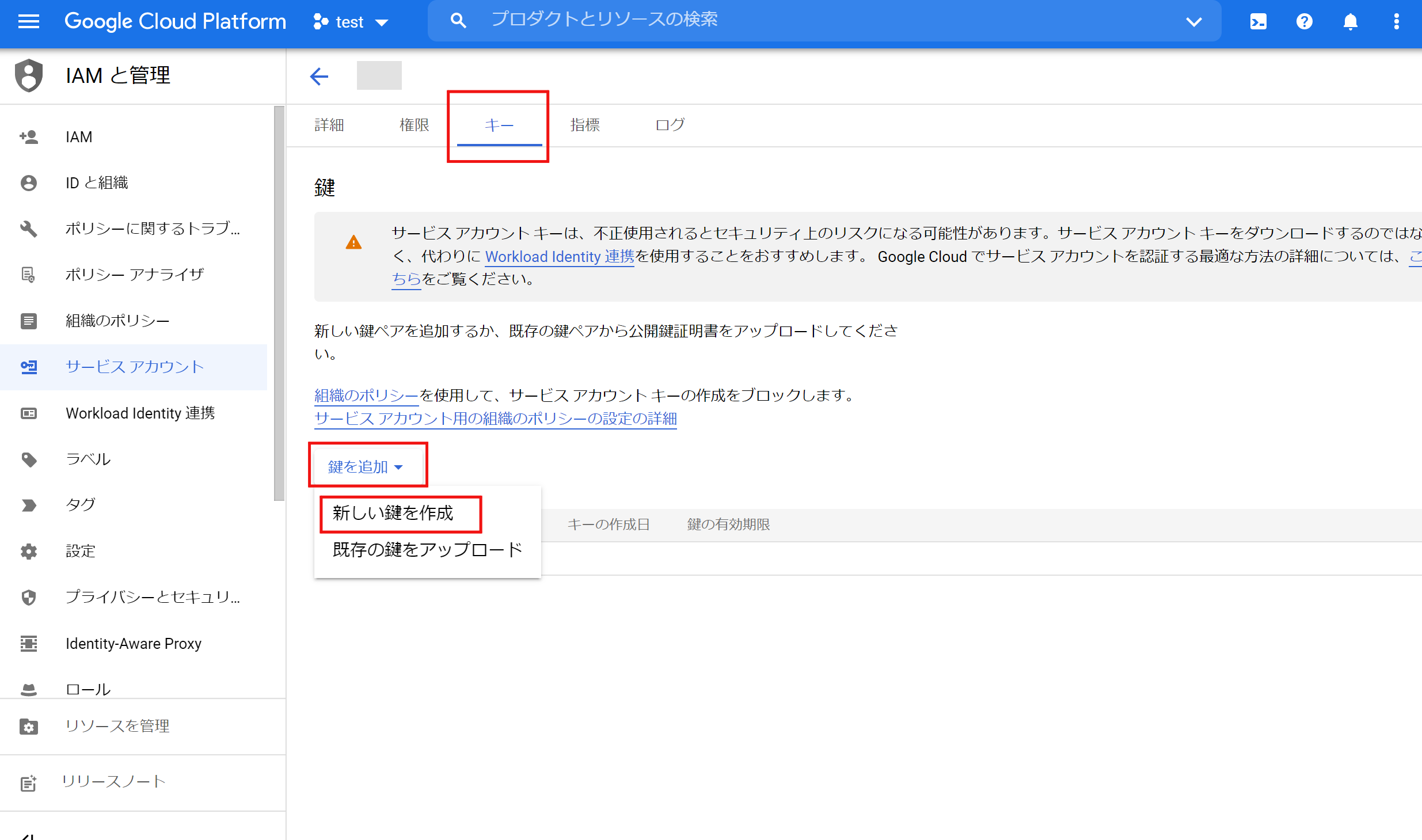Viewport: 1422px width, 840px height.
Task: Activate Cloud Shell icon
Action: pos(1258,22)
